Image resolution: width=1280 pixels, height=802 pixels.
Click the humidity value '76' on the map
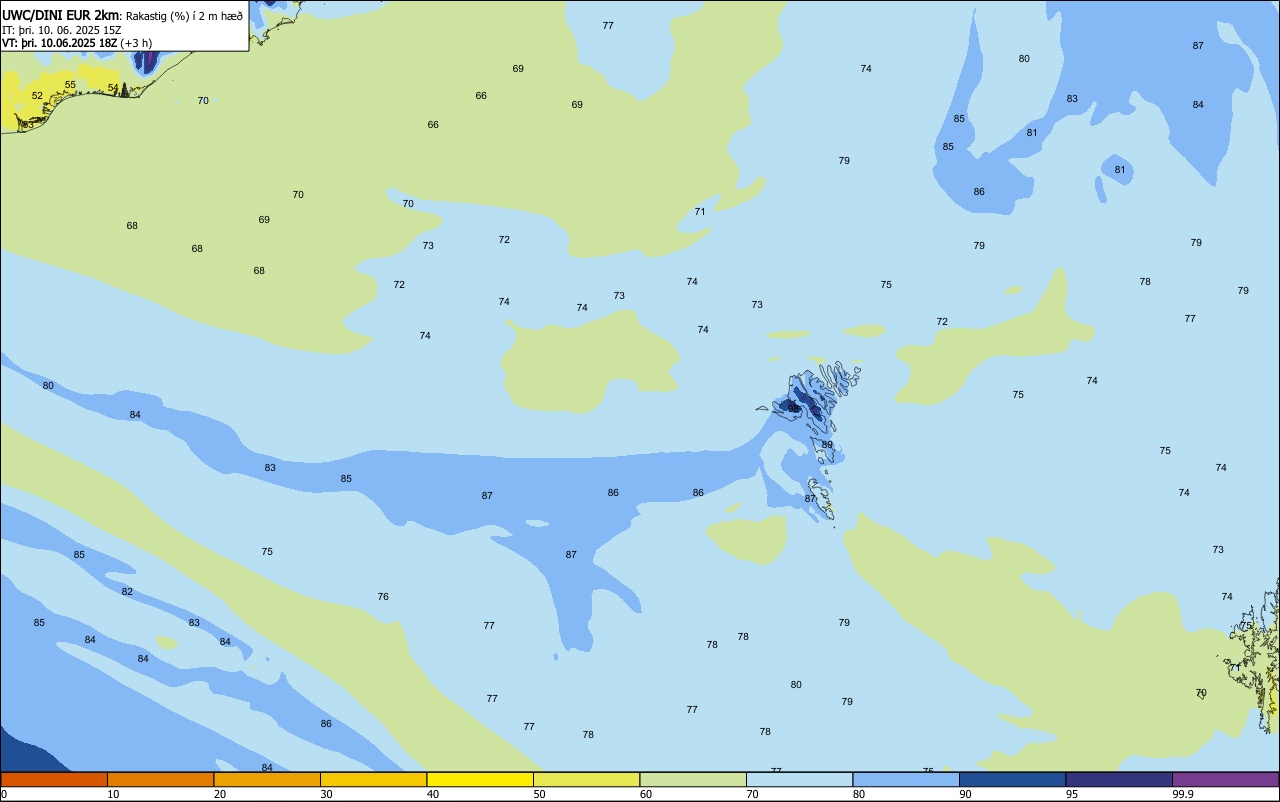(383, 597)
